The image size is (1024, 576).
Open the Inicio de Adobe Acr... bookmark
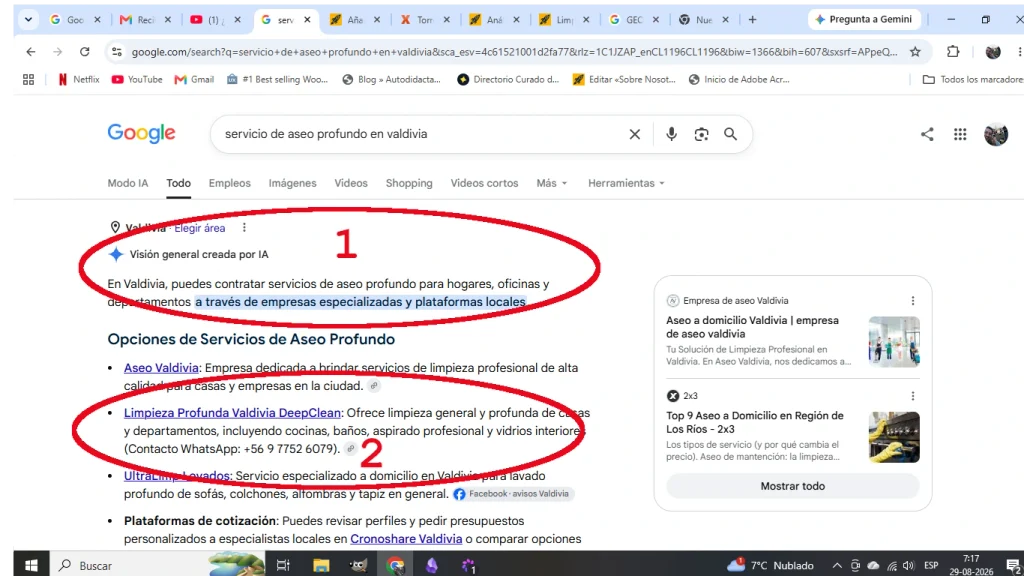pos(739,80)
